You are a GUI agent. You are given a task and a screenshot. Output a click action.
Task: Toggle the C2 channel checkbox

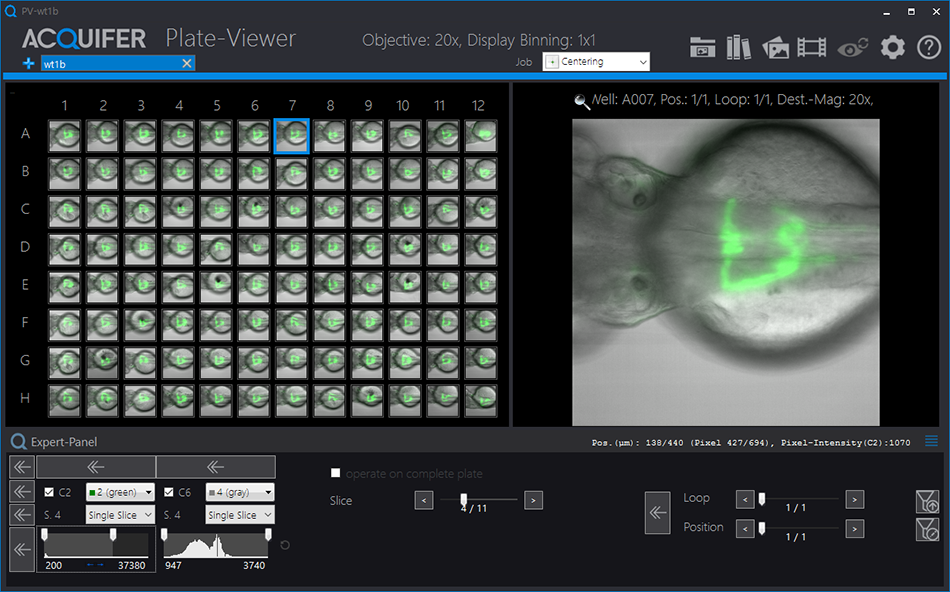coord(50,492)
